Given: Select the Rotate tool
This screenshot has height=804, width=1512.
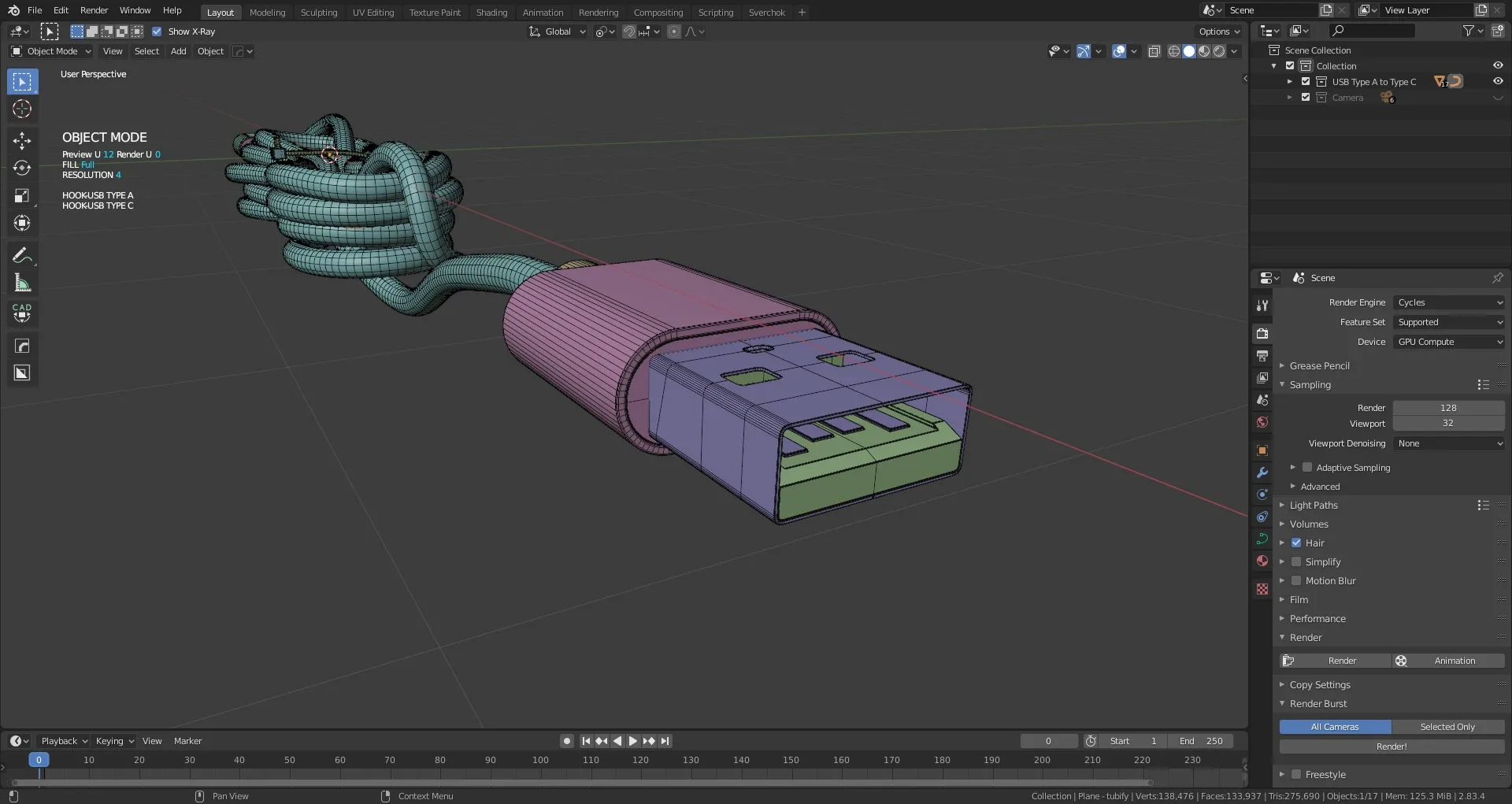Looking at the screenshot, I should (22, 169).
